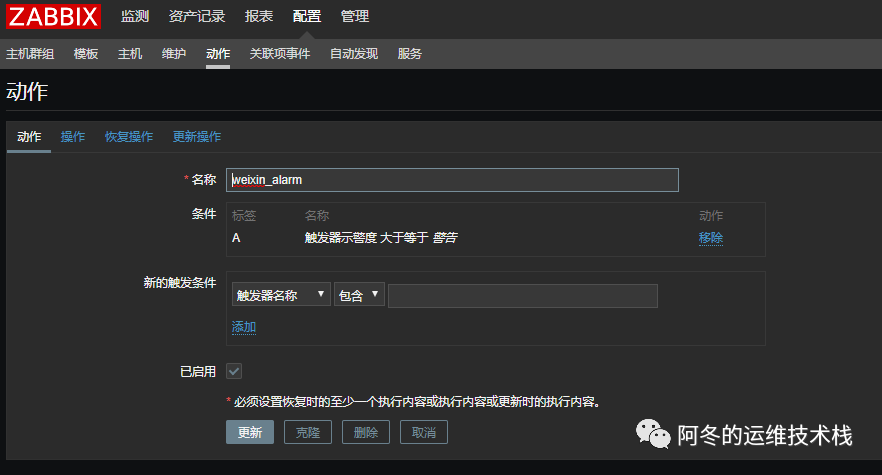Click the 标签 column header
This screenshot has width=882, height=475.
[x=244, y=216]
